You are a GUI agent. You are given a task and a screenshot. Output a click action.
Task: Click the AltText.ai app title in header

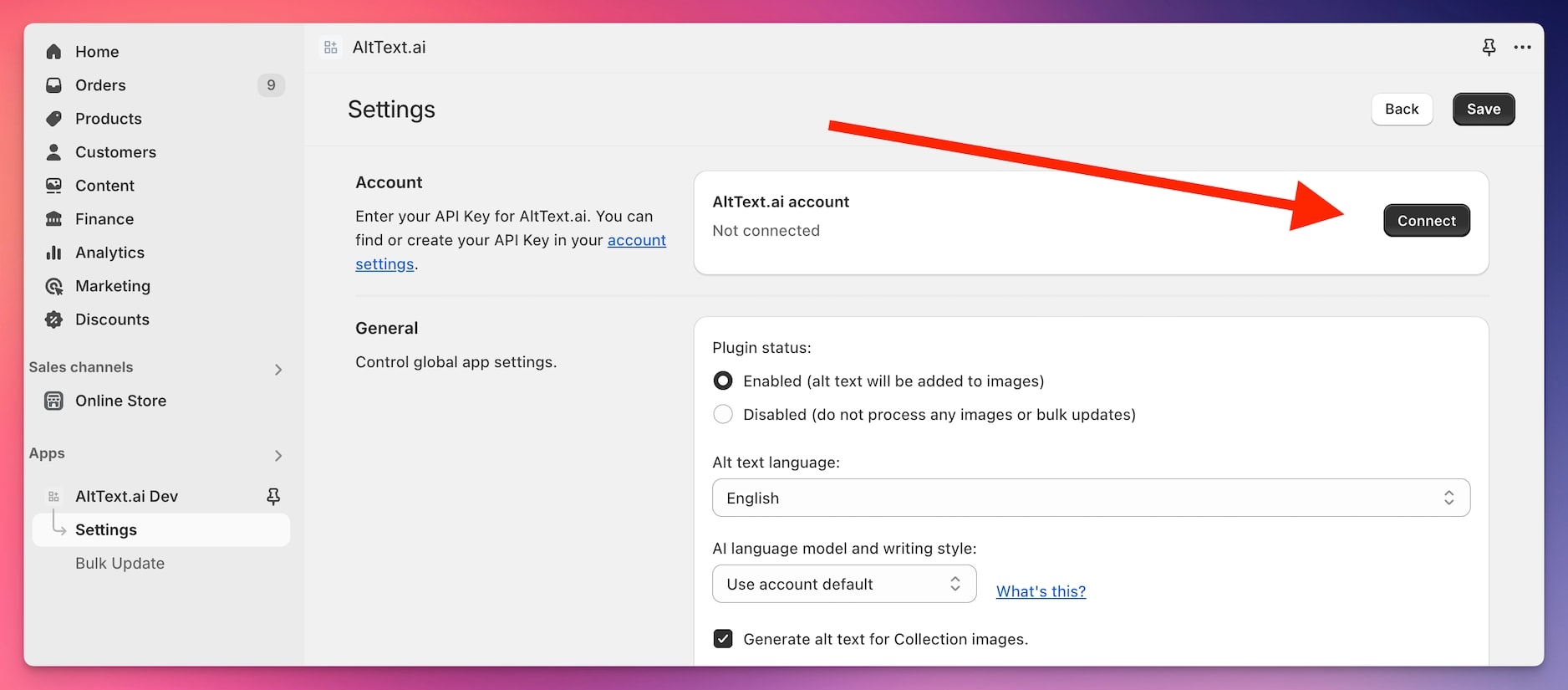coord(389,48)
